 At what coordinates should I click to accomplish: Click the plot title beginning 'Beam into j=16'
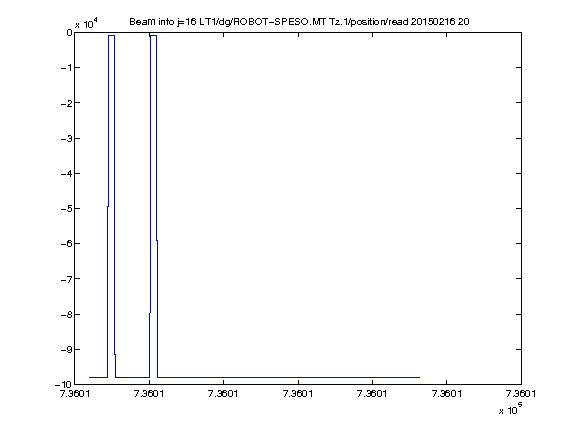coord(299,22)
